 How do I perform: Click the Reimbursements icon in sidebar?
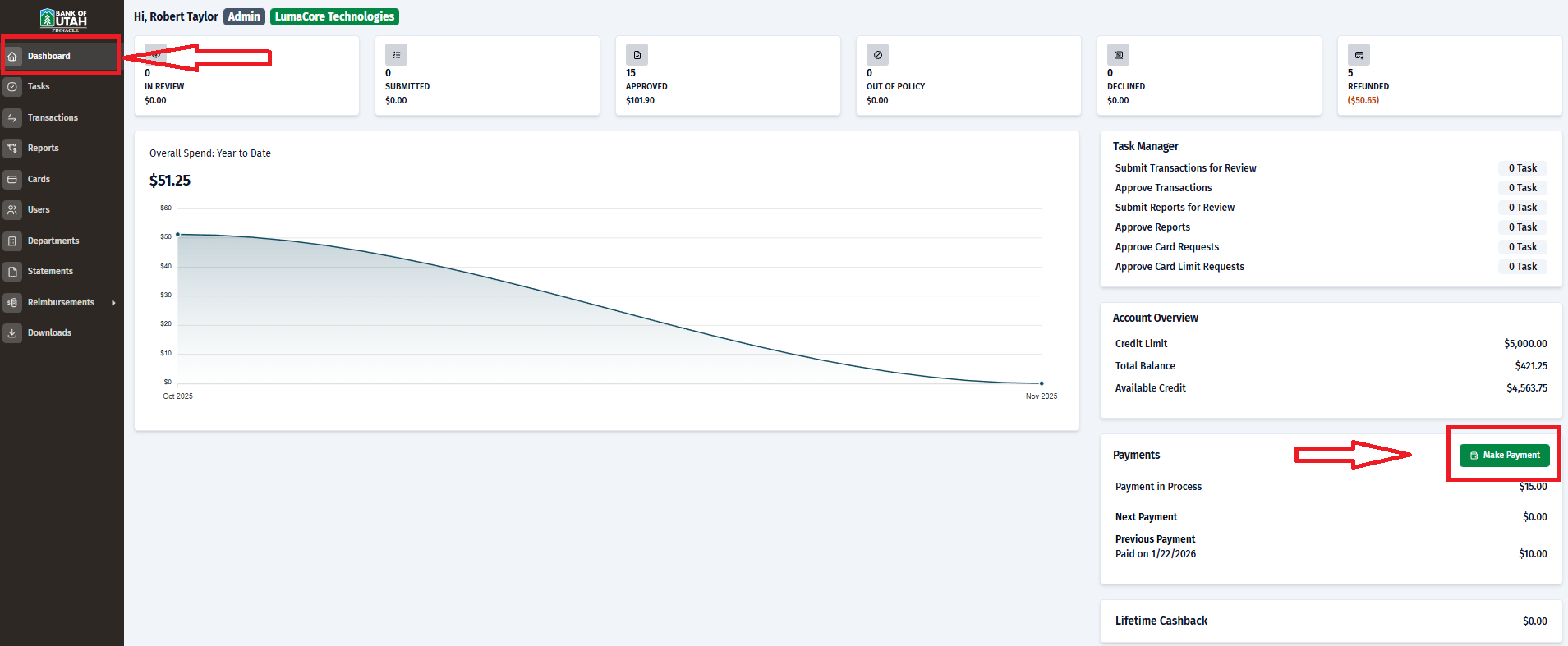(12, 302)
